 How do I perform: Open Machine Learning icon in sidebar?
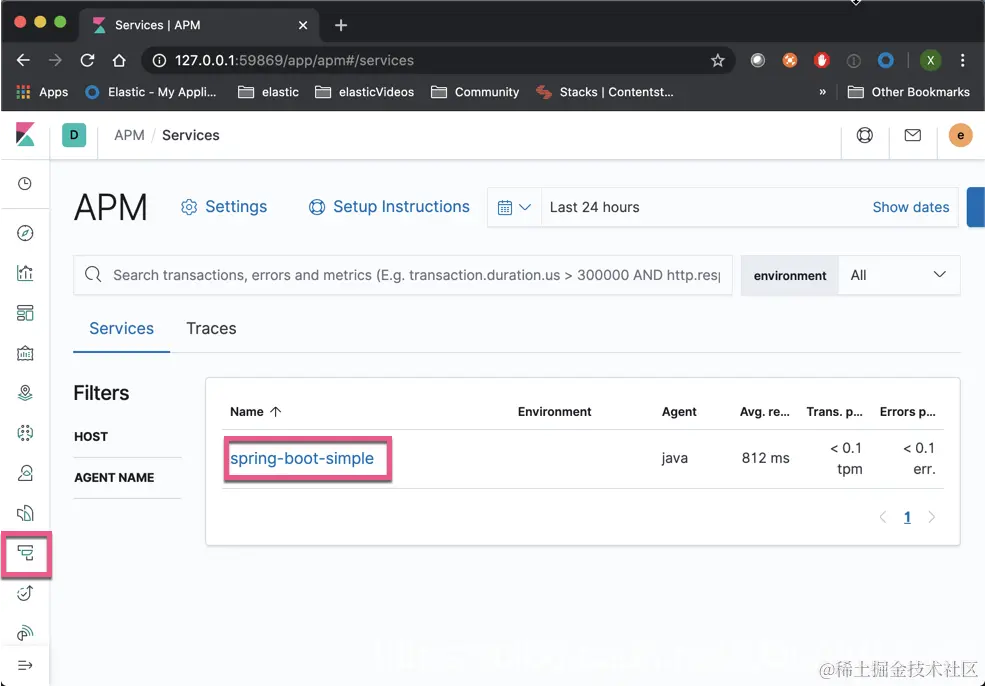[24, 433]
